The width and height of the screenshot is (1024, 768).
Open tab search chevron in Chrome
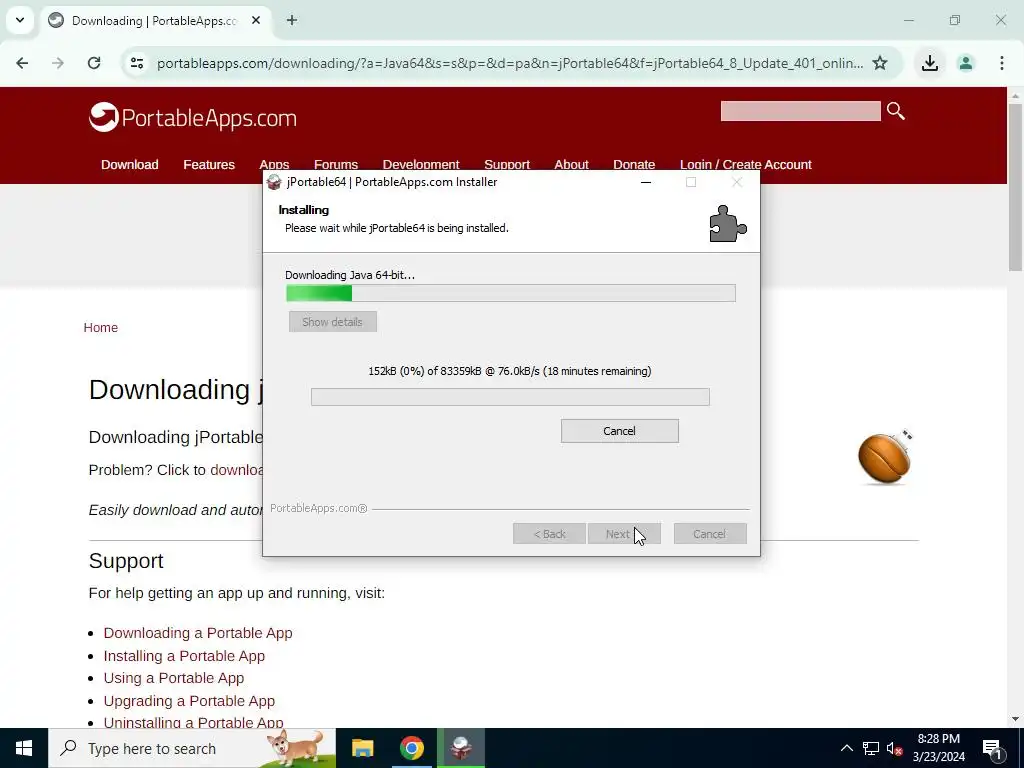(20, 20)
